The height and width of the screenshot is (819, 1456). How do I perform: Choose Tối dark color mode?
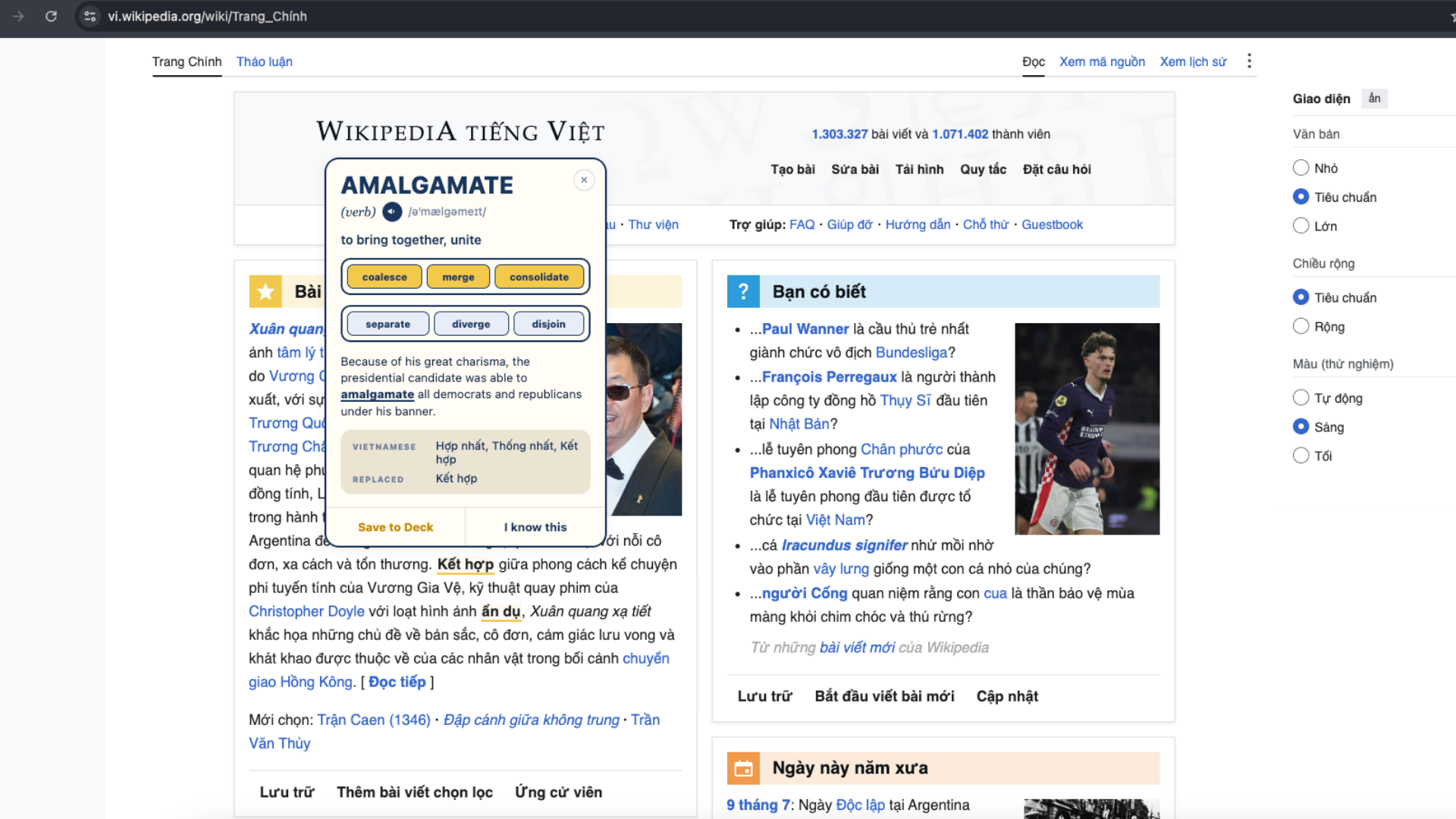[1301, 455]
